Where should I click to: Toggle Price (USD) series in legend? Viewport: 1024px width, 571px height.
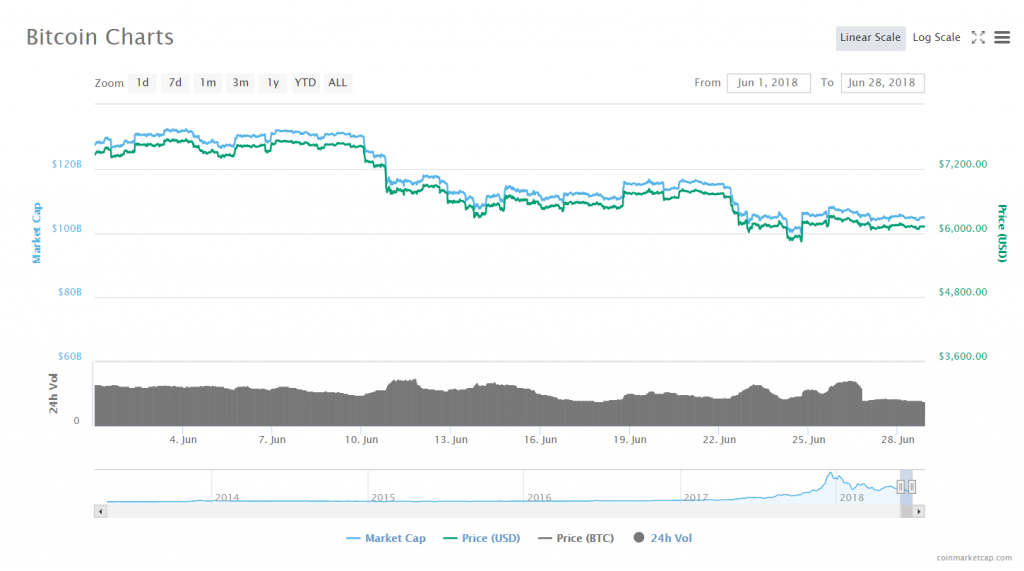click(x=482, y=538)
